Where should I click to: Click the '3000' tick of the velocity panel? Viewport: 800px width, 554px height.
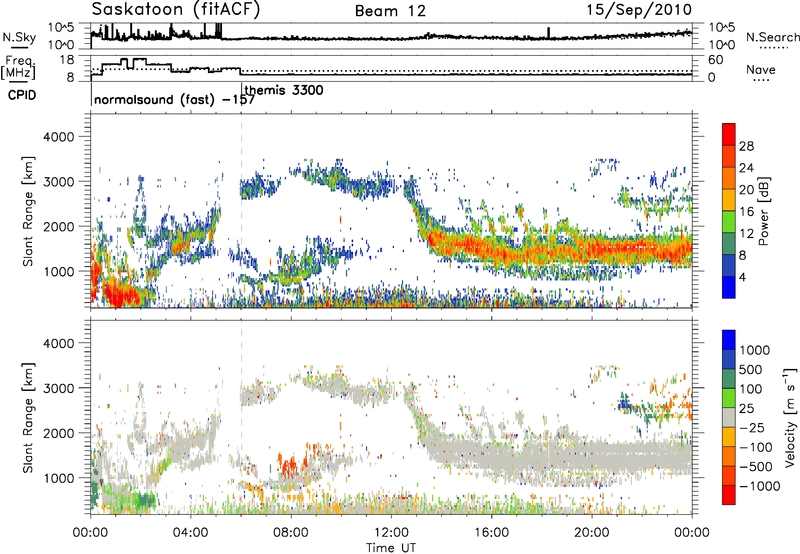coord(59,388)
